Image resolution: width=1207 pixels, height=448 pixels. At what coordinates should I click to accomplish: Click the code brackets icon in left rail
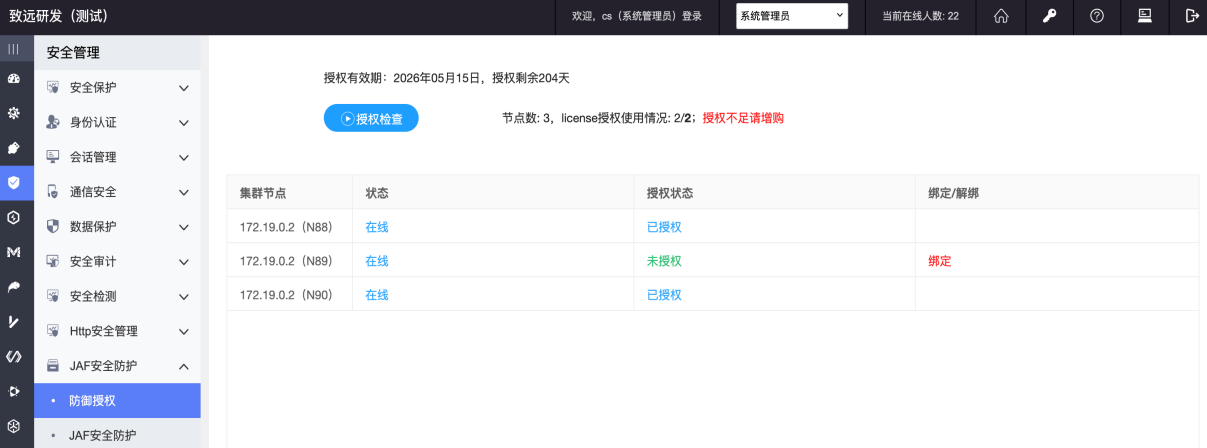click(x=13, y=356)
